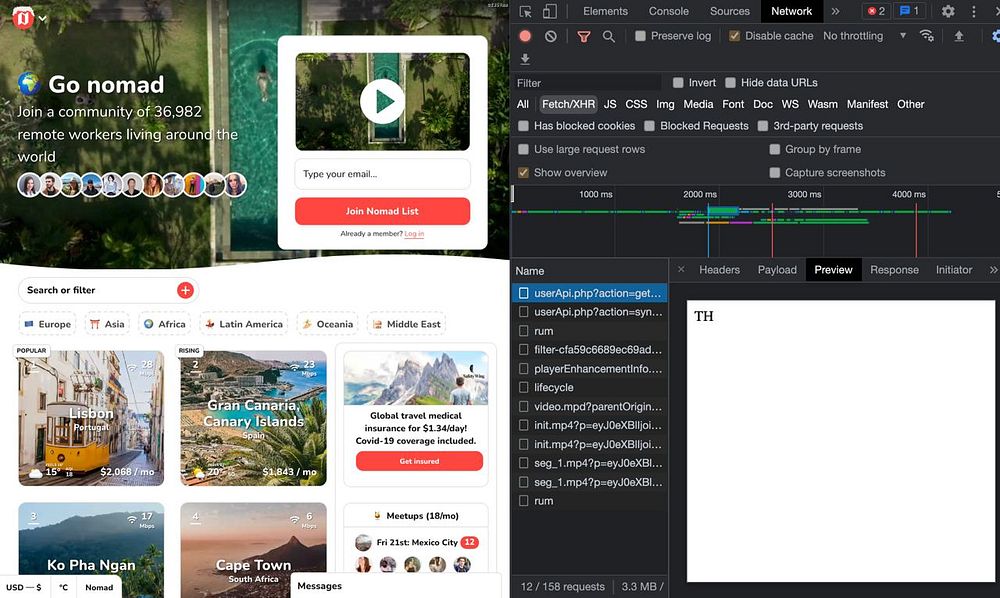Uncheck Show overview checkbox
The width and height of the screenshot is (1000, 598).
[x=524, y=173]
